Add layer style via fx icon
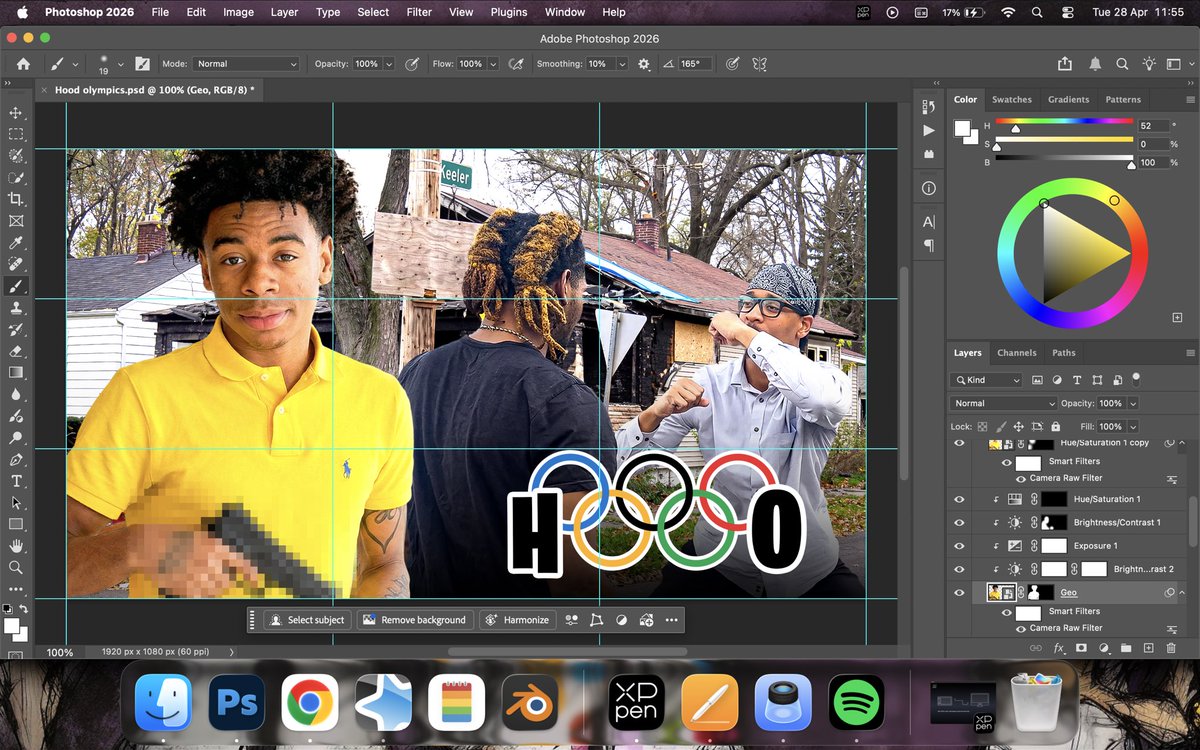The image size is (1200, 750). coord(1059,648)
